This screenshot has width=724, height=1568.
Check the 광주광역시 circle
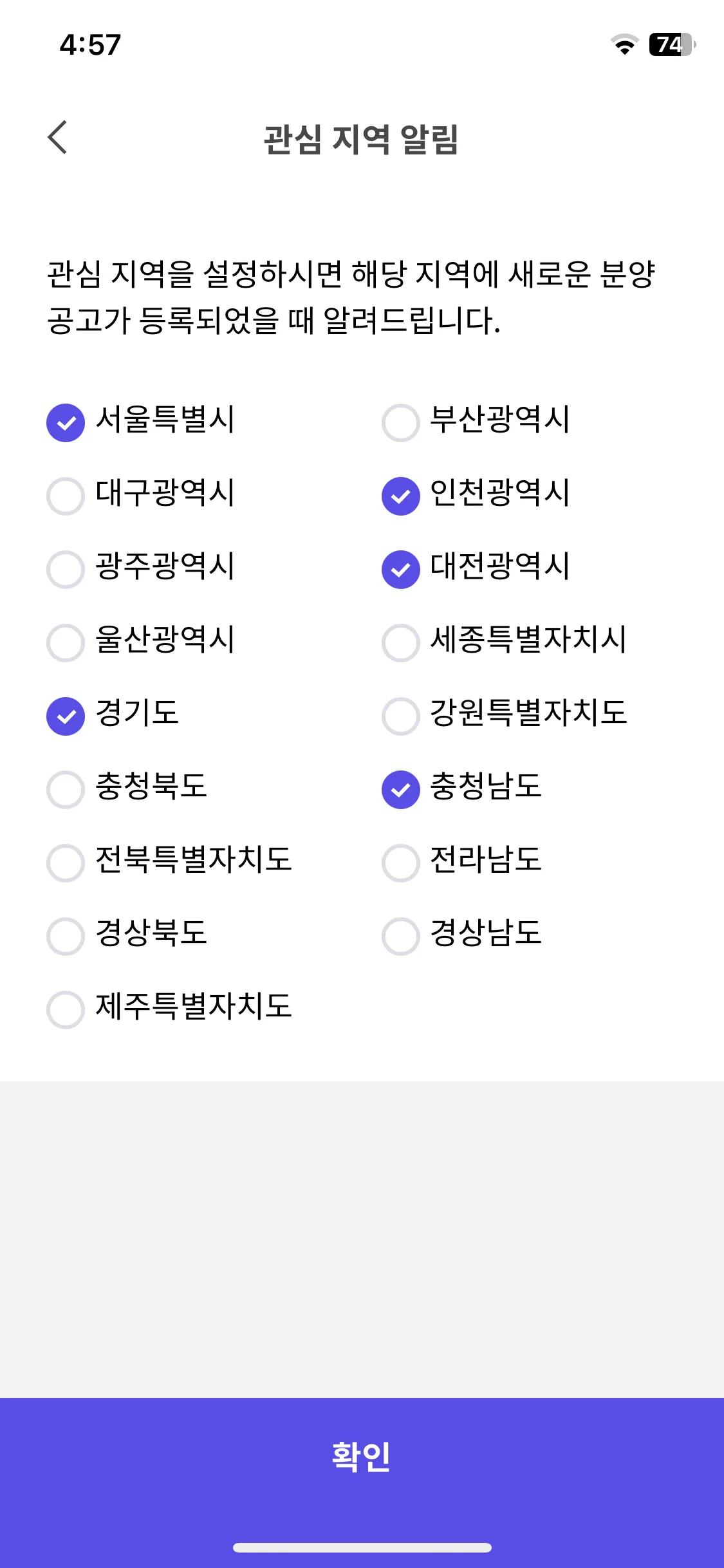coord(66,570)
